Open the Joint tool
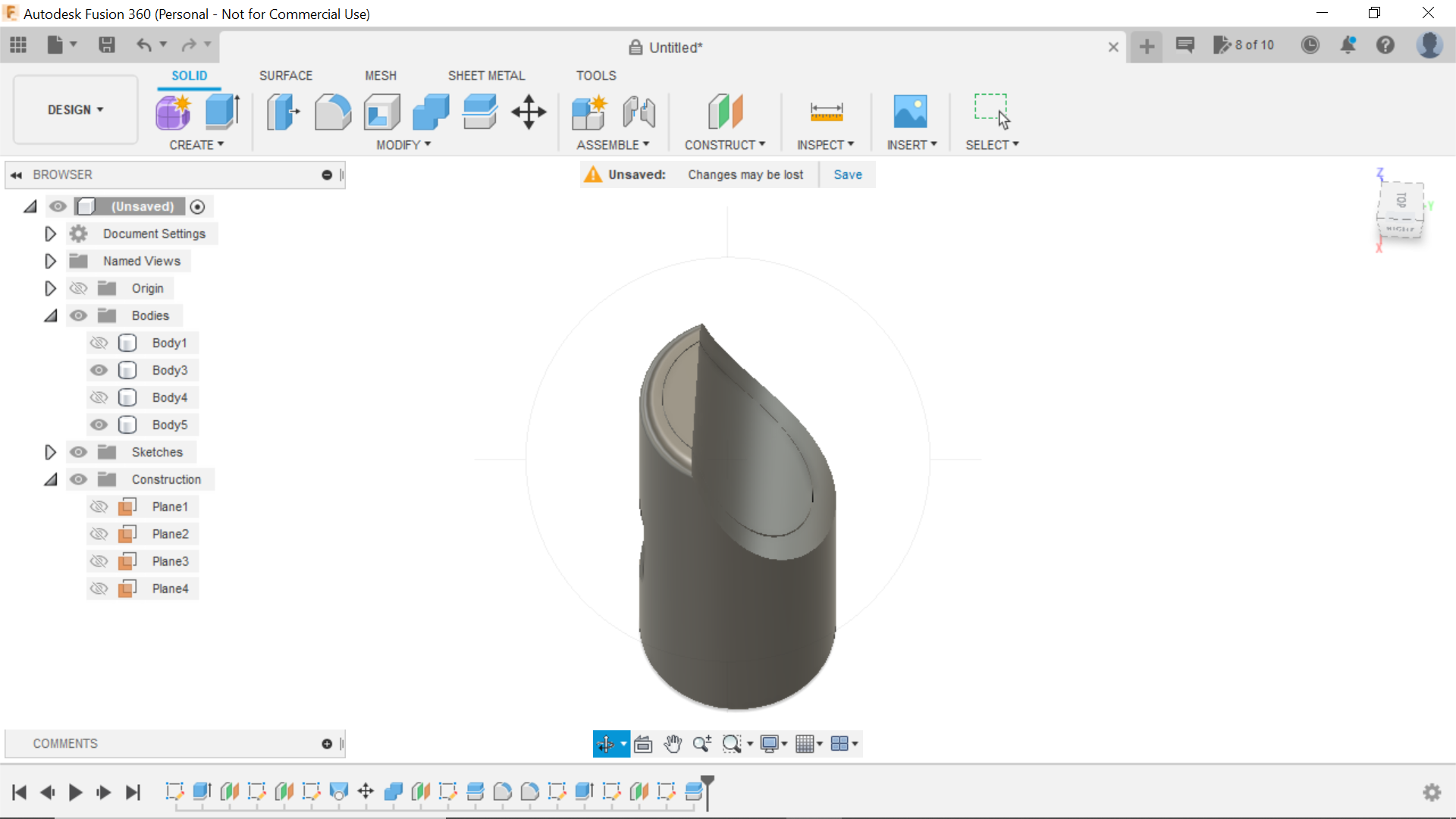1456x819 pixels. coord(638,111)
